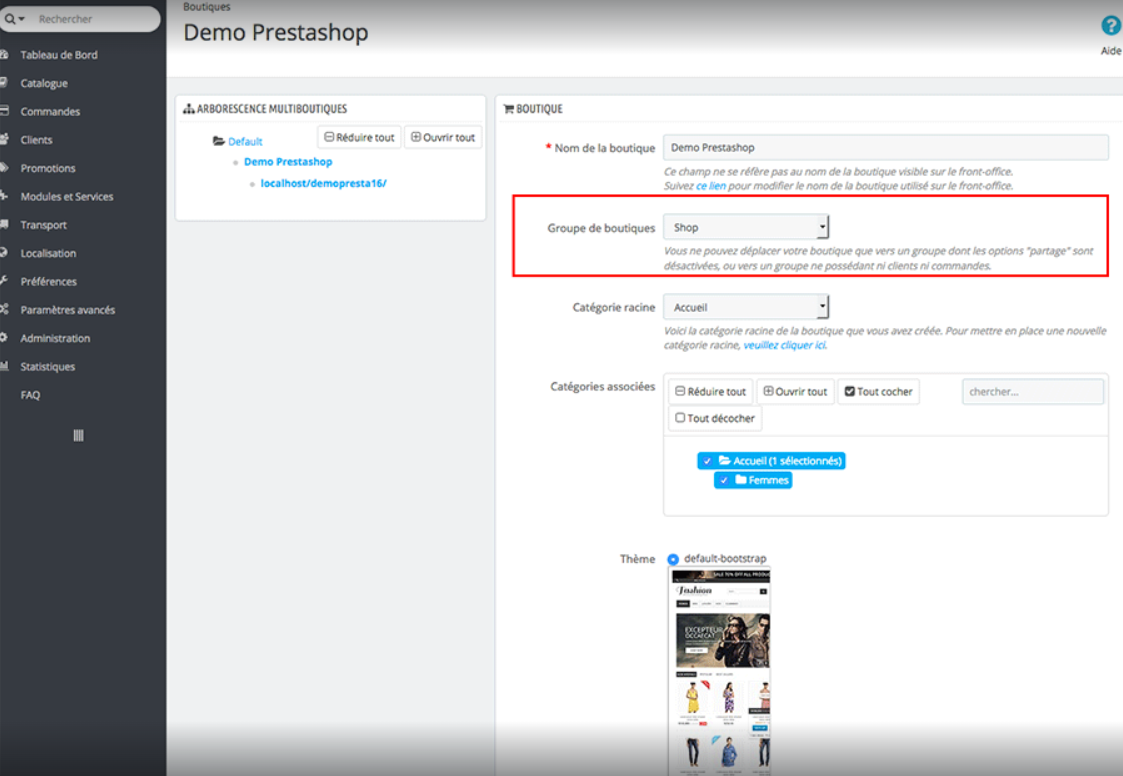Screen dimensions: 1123x776
Task: Click the Nom de la boutique field
Action: coord(885,148)
